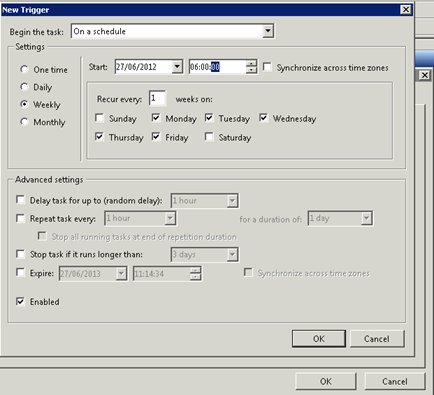The image size is (434, 395).
Task: Uncheck the Monday checkbox
Action: 156,118
